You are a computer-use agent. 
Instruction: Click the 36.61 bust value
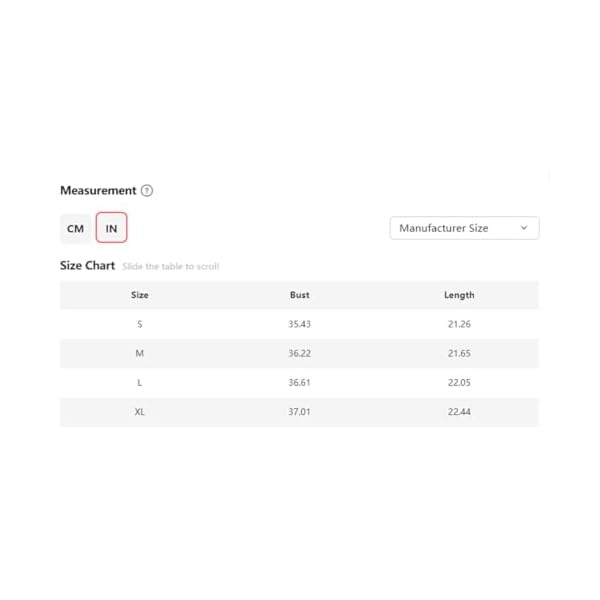299,383
